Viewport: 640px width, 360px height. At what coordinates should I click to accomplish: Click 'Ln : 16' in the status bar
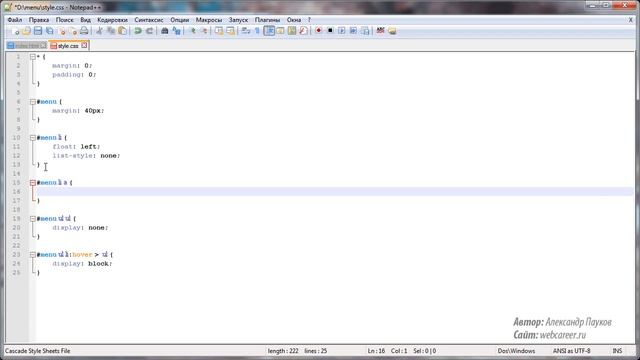(x=376, y=351)
